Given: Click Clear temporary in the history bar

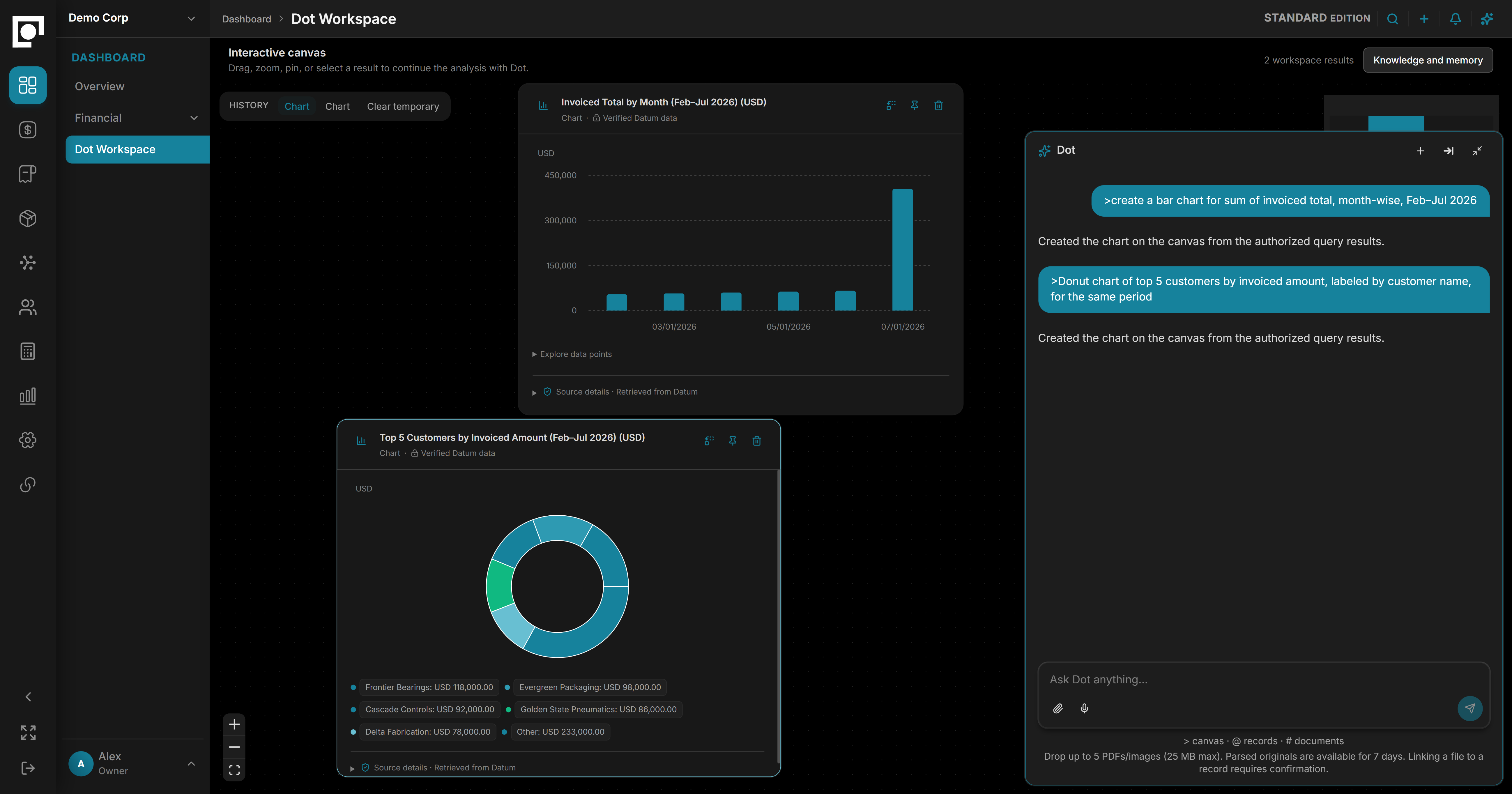Looking at the screenshot, I should (403, 106).
